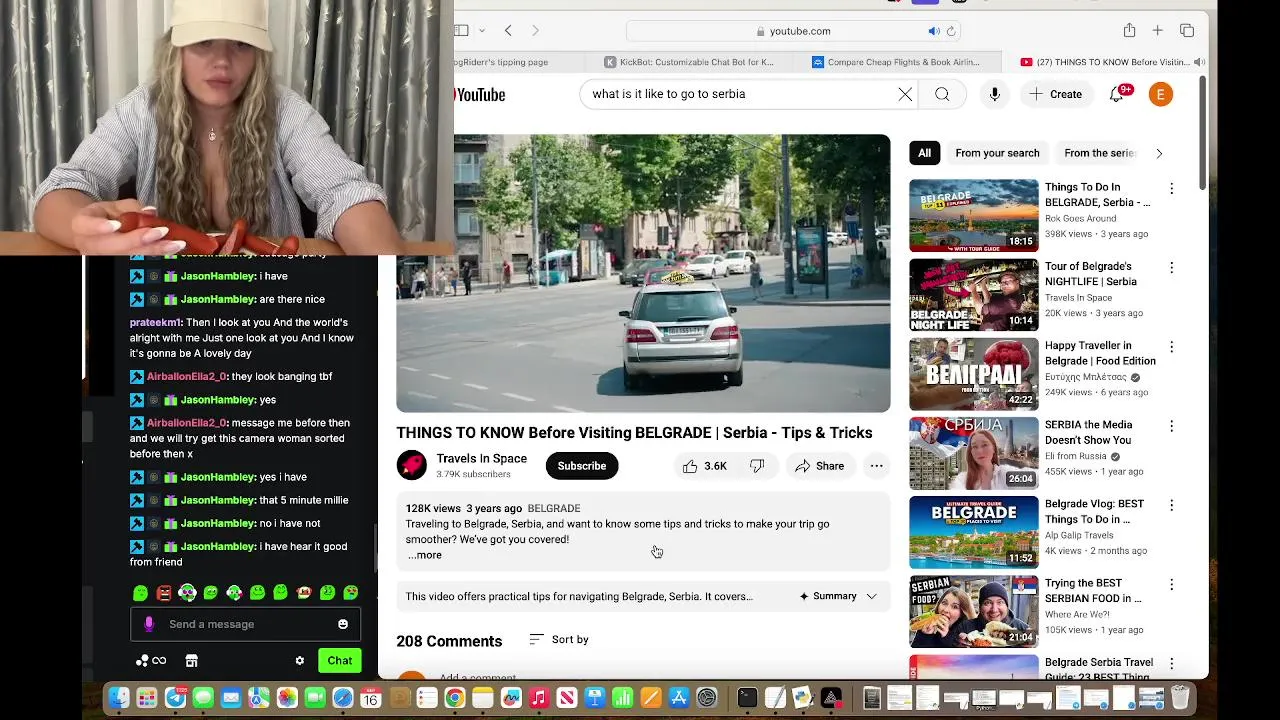
Task: Open the chat shop icon
Action: click(x=192, y=661)
